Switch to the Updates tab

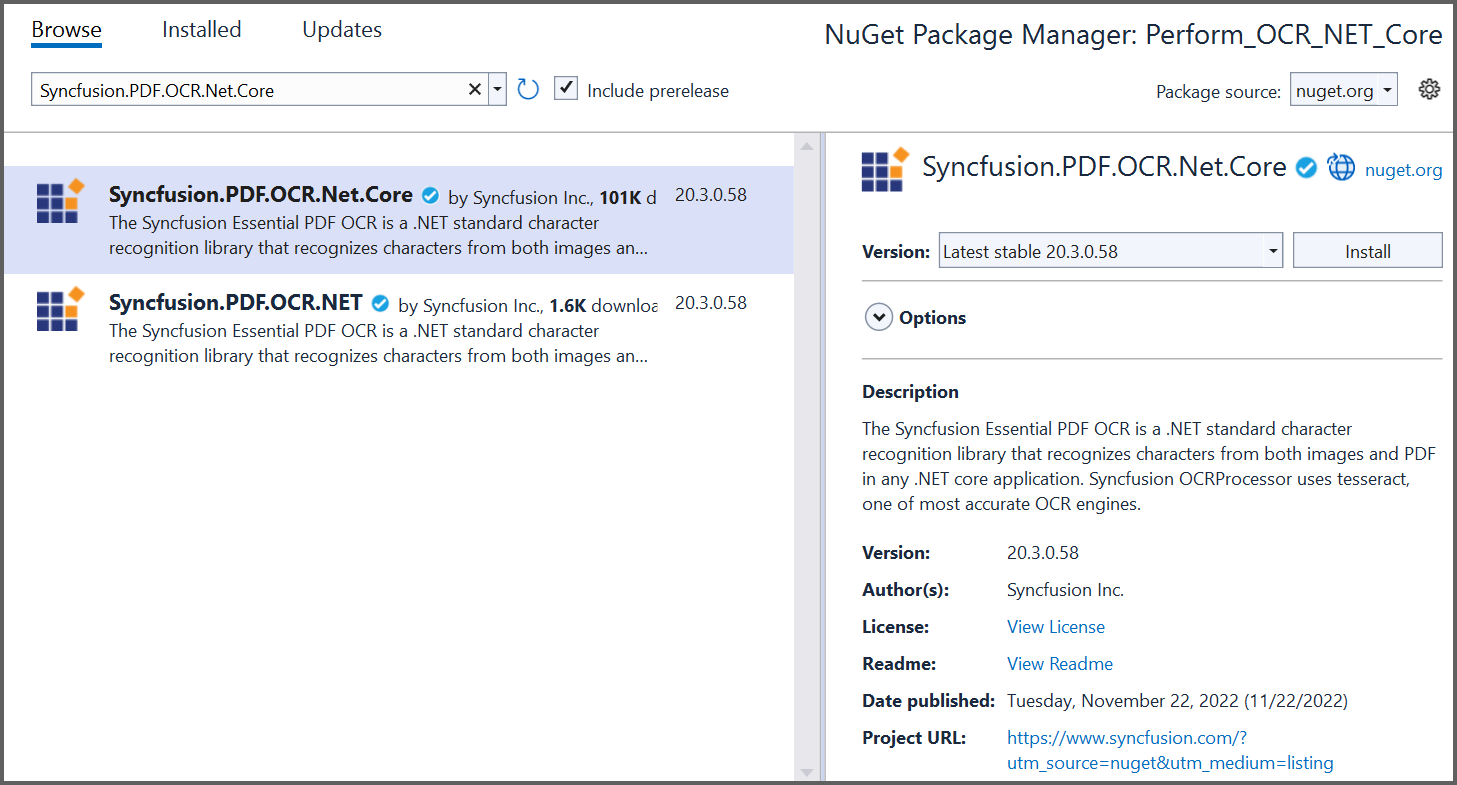(x=342, y=30)
